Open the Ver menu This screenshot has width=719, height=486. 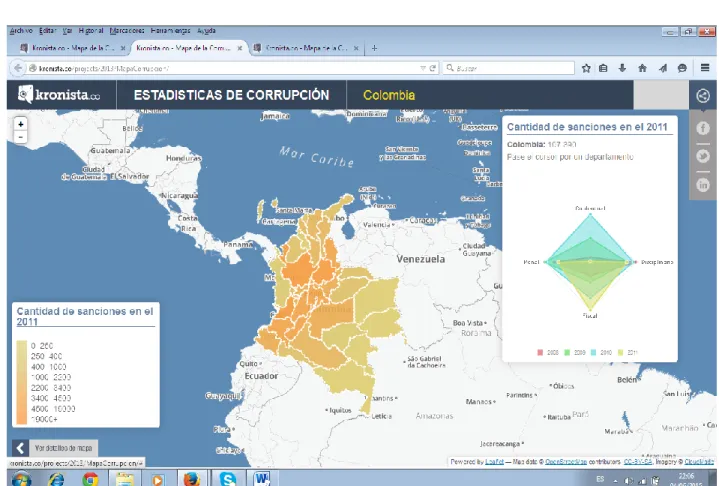pyautogui.click(x=67, y=31)
